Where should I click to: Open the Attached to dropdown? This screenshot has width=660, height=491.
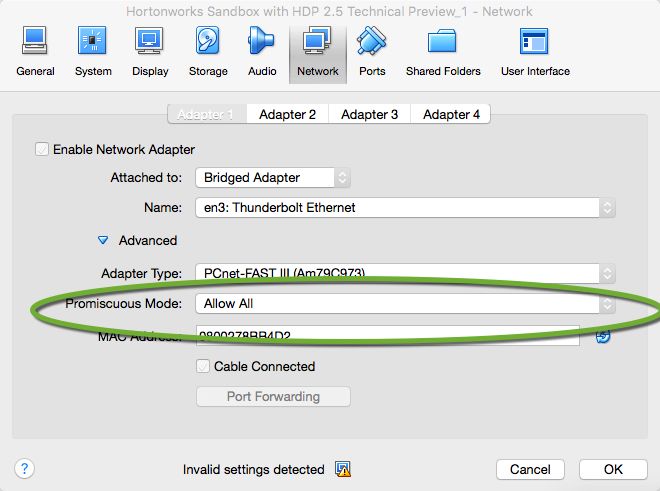point(273,178)
